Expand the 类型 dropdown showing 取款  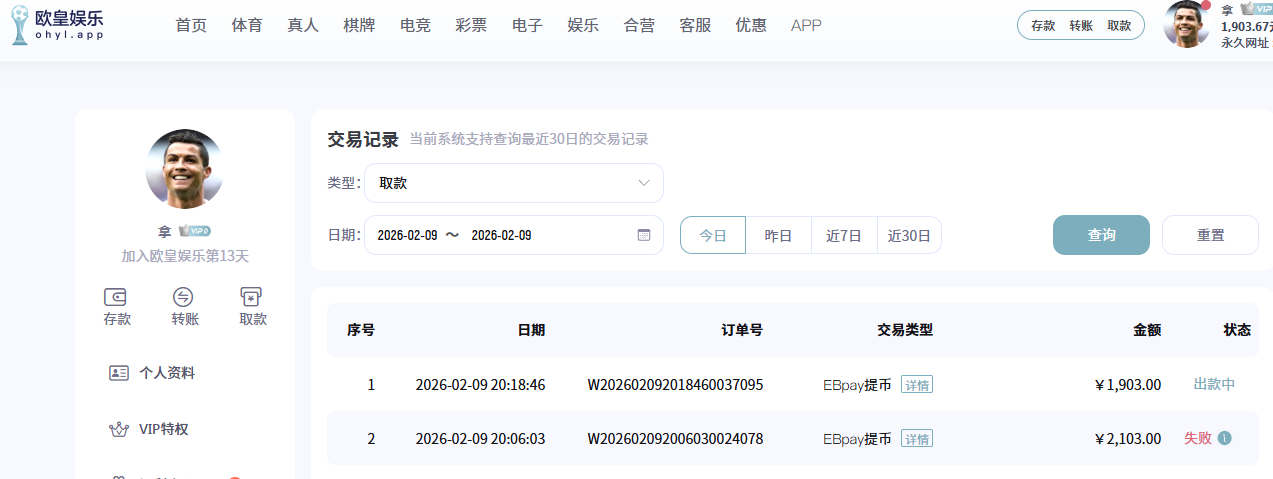[x=514, y=183]
